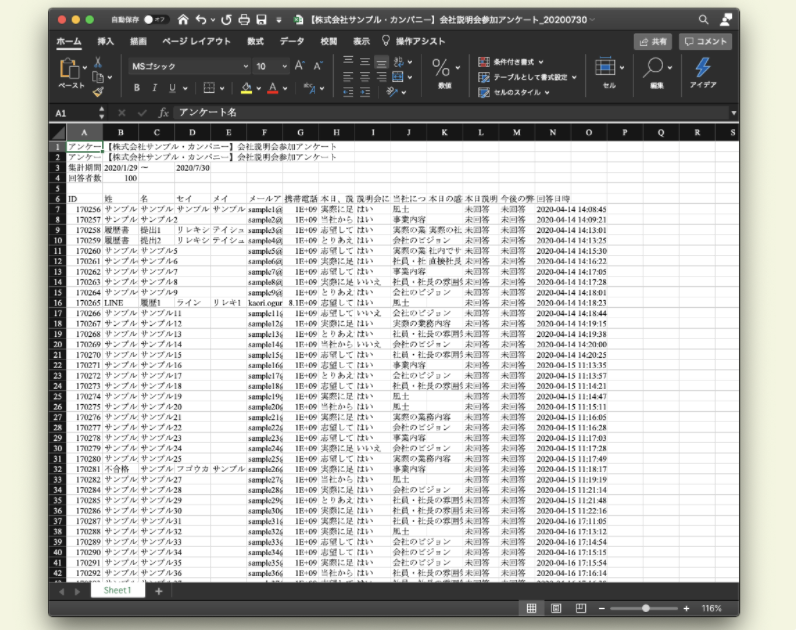Click the Save icon in title bar
This screenshot has width=796, height=632.
(260, 19)
